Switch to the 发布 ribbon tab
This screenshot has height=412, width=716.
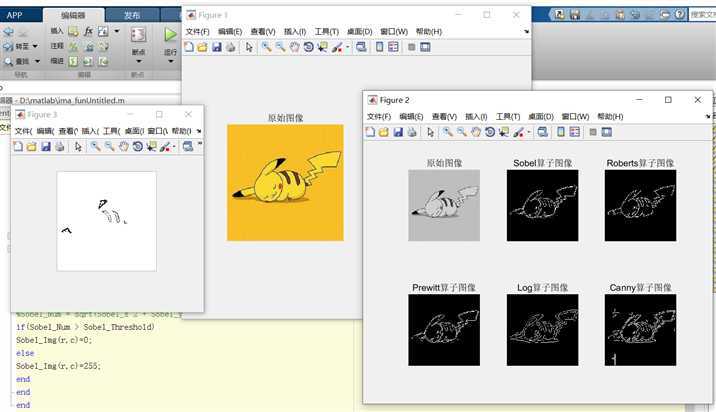[x=132, y=15]
